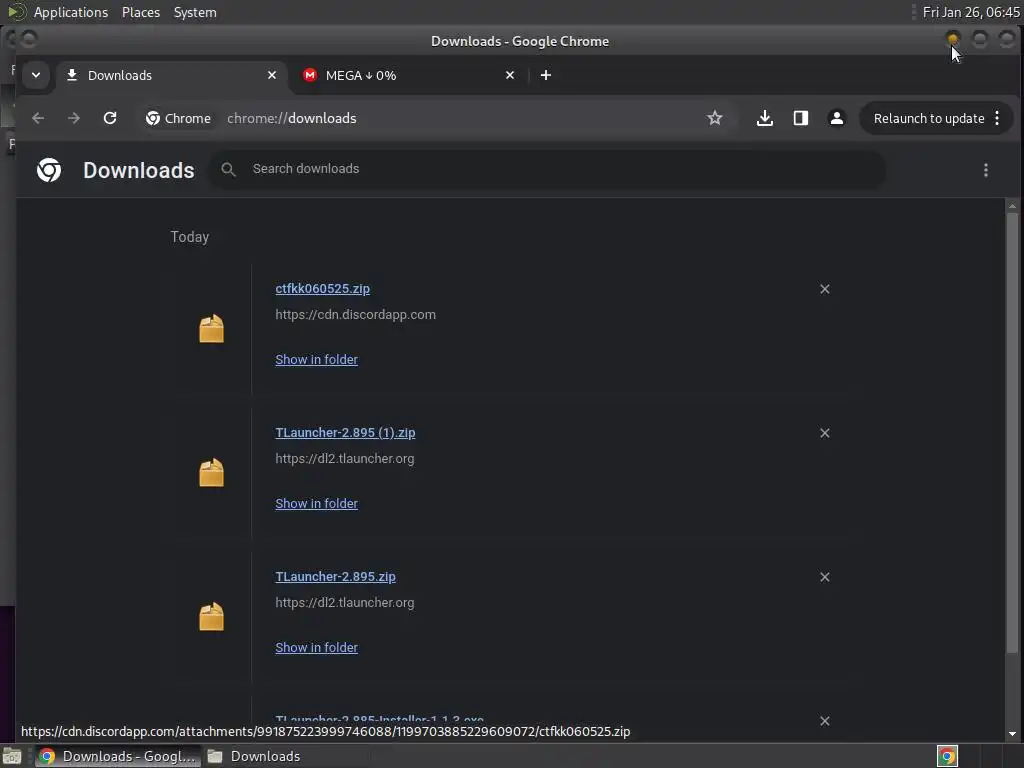Open the profile avatar menu

point(837,118)
